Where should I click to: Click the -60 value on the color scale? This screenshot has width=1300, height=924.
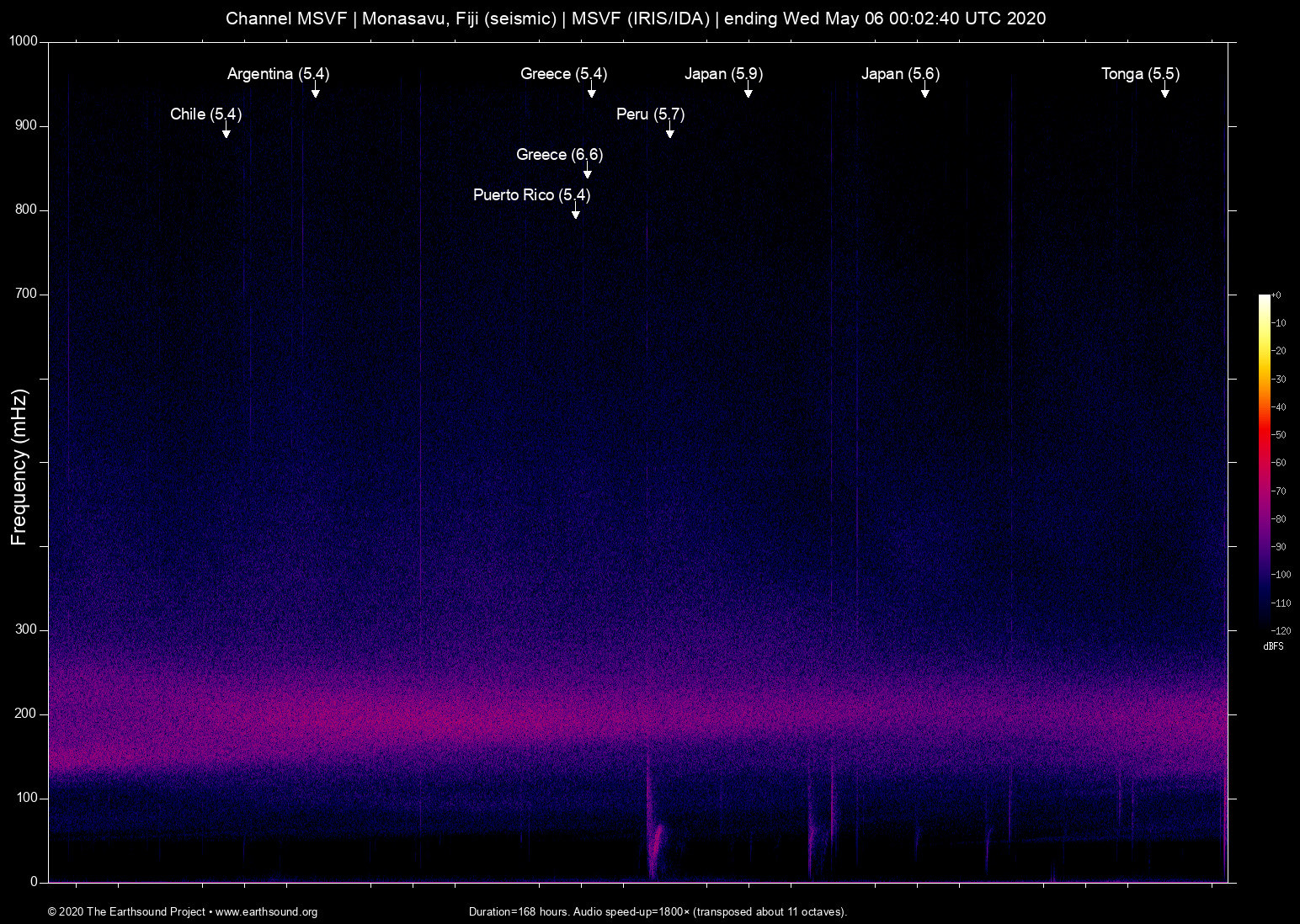coord(1279,463)
